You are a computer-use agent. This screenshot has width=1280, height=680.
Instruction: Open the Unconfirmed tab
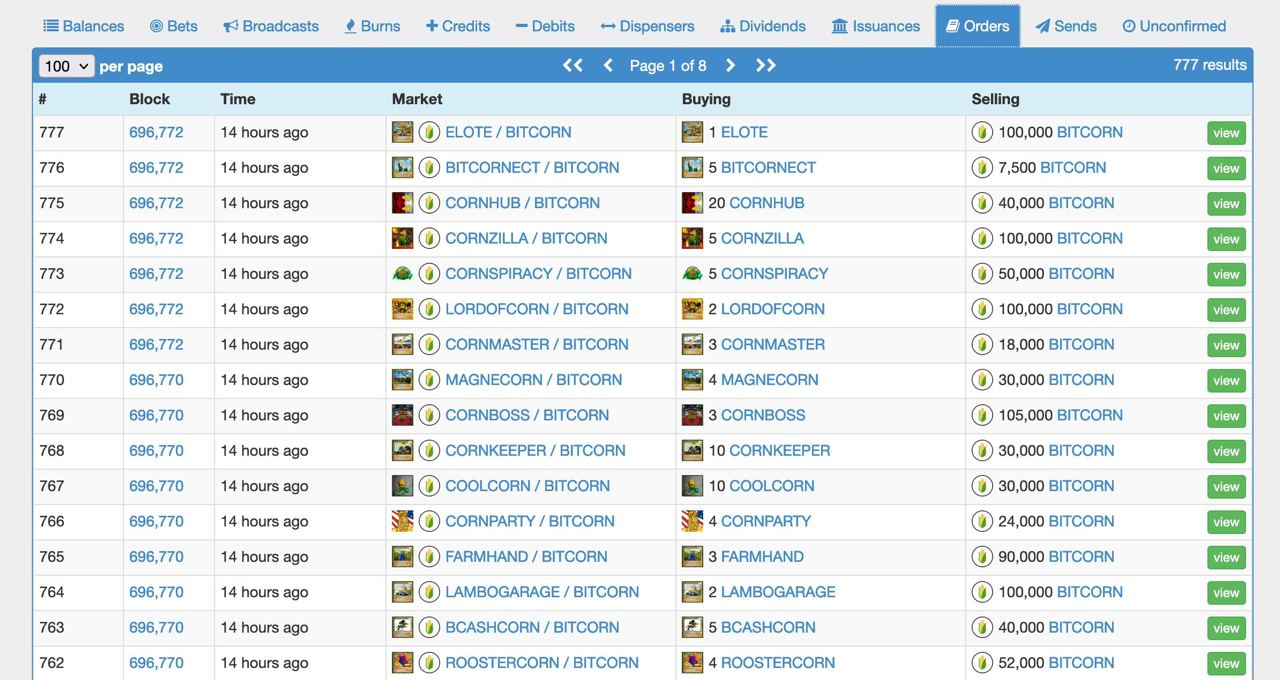[x=1174, y=26]
